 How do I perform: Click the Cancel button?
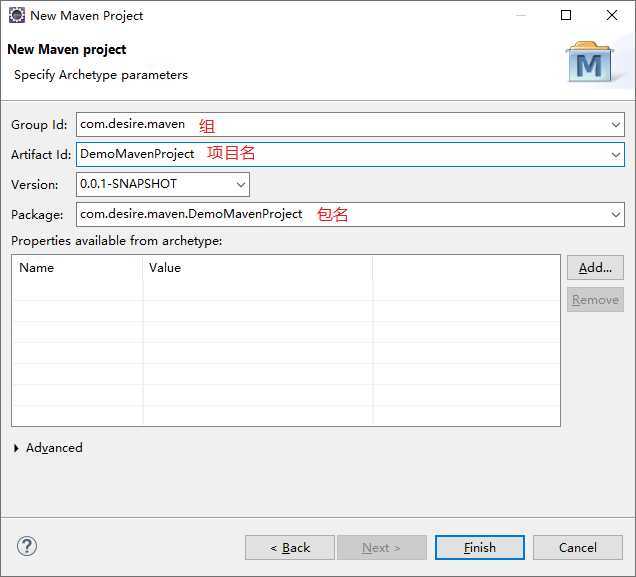578,547
